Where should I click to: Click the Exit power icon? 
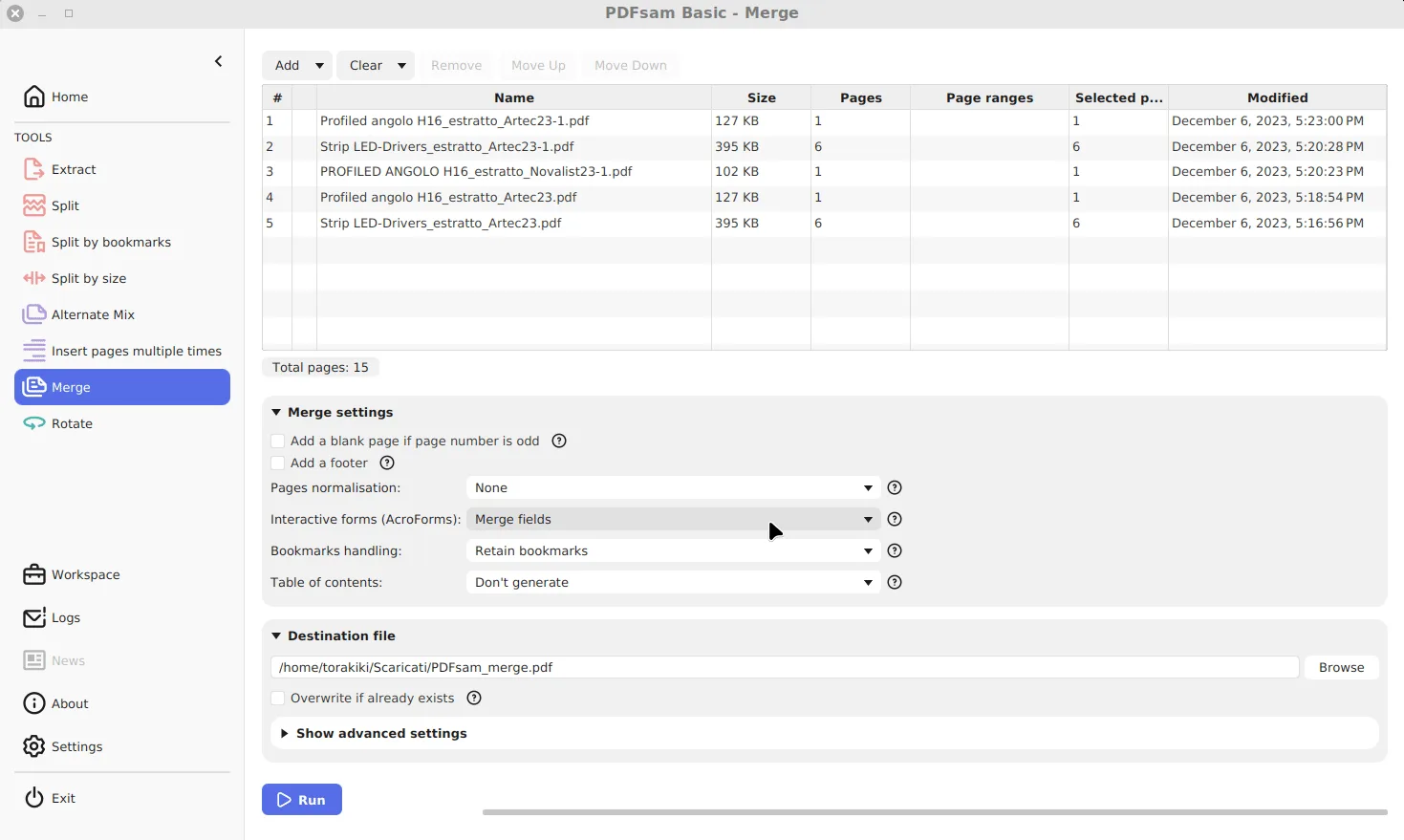34,798
